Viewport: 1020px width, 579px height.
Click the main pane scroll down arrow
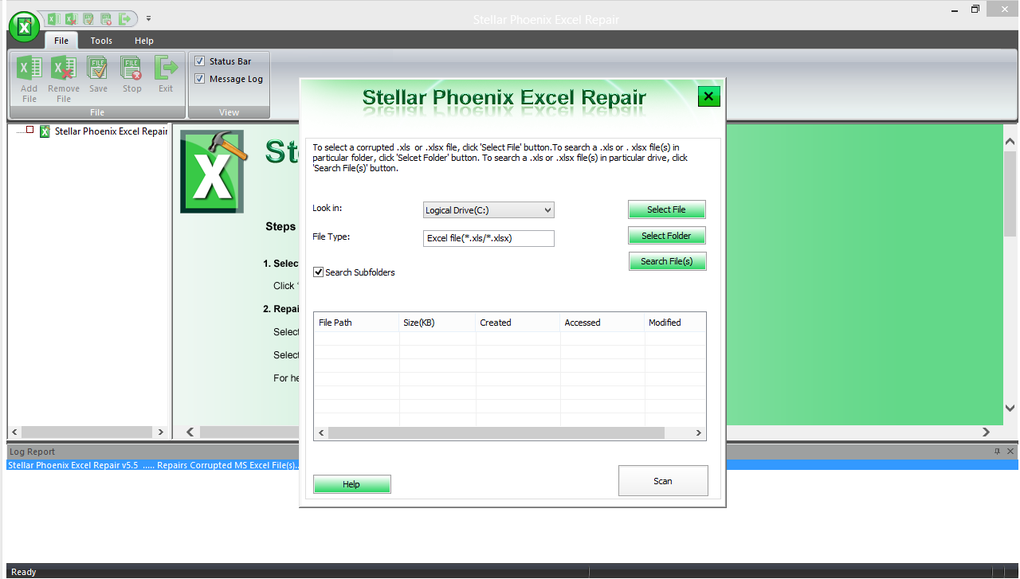coord(1010,408)
